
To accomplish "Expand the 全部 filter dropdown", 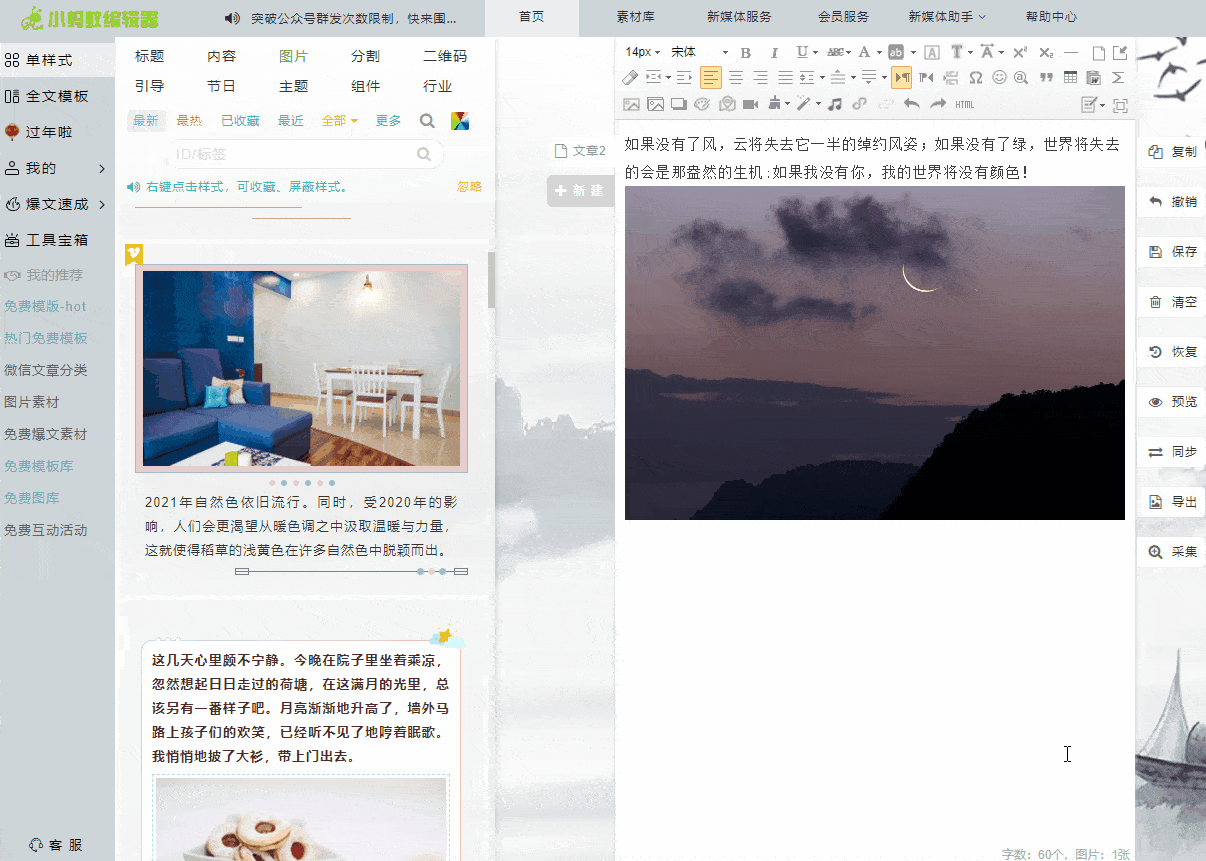I will (x=339, y=121).
